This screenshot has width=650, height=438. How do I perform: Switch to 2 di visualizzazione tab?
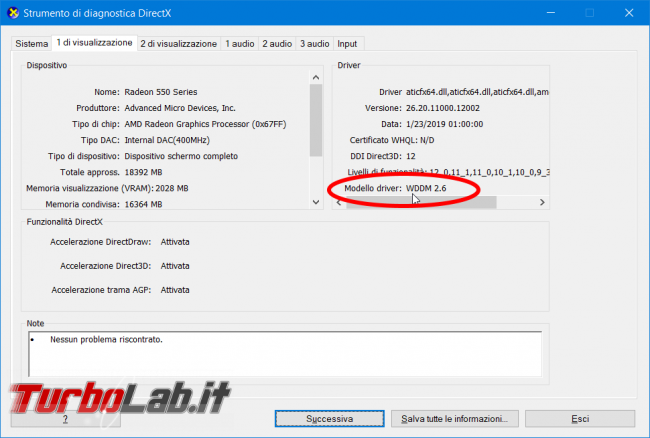click(178, 44)
